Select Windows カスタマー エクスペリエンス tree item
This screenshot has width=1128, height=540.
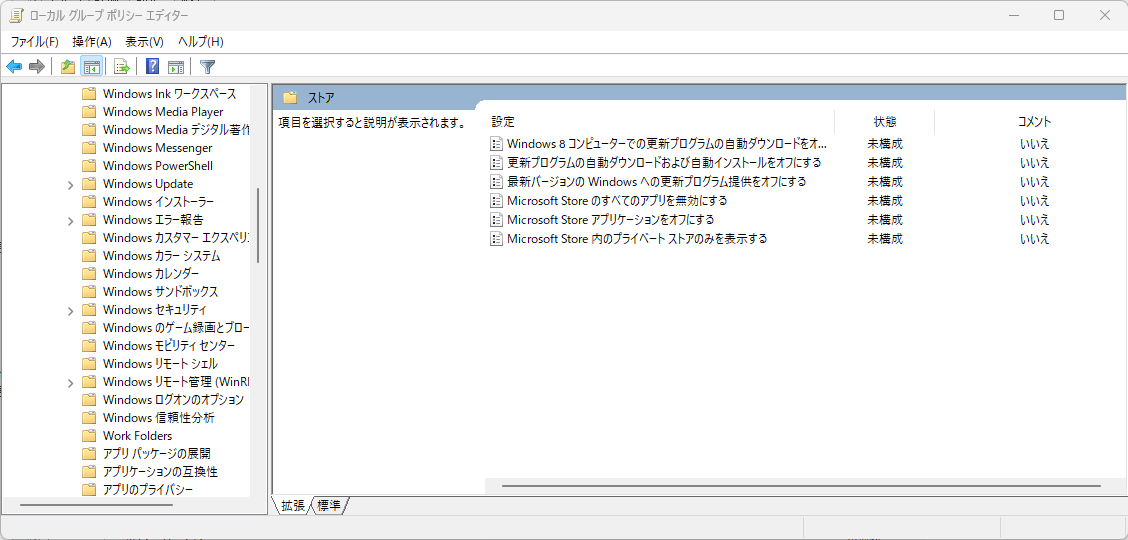pyautogui.click(x=176, y=237)
